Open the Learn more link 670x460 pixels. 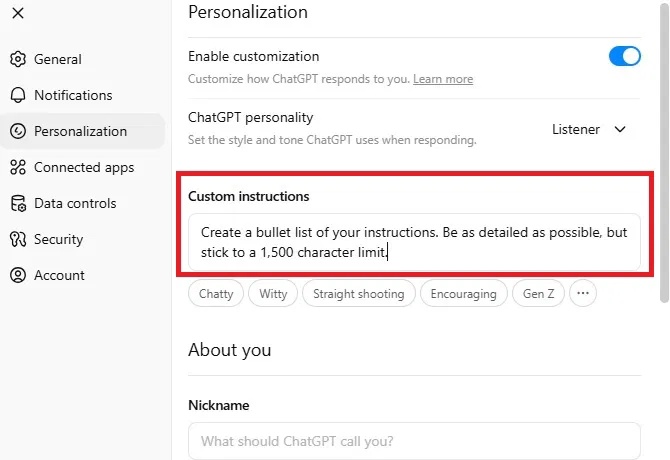[x=443, y=79]
